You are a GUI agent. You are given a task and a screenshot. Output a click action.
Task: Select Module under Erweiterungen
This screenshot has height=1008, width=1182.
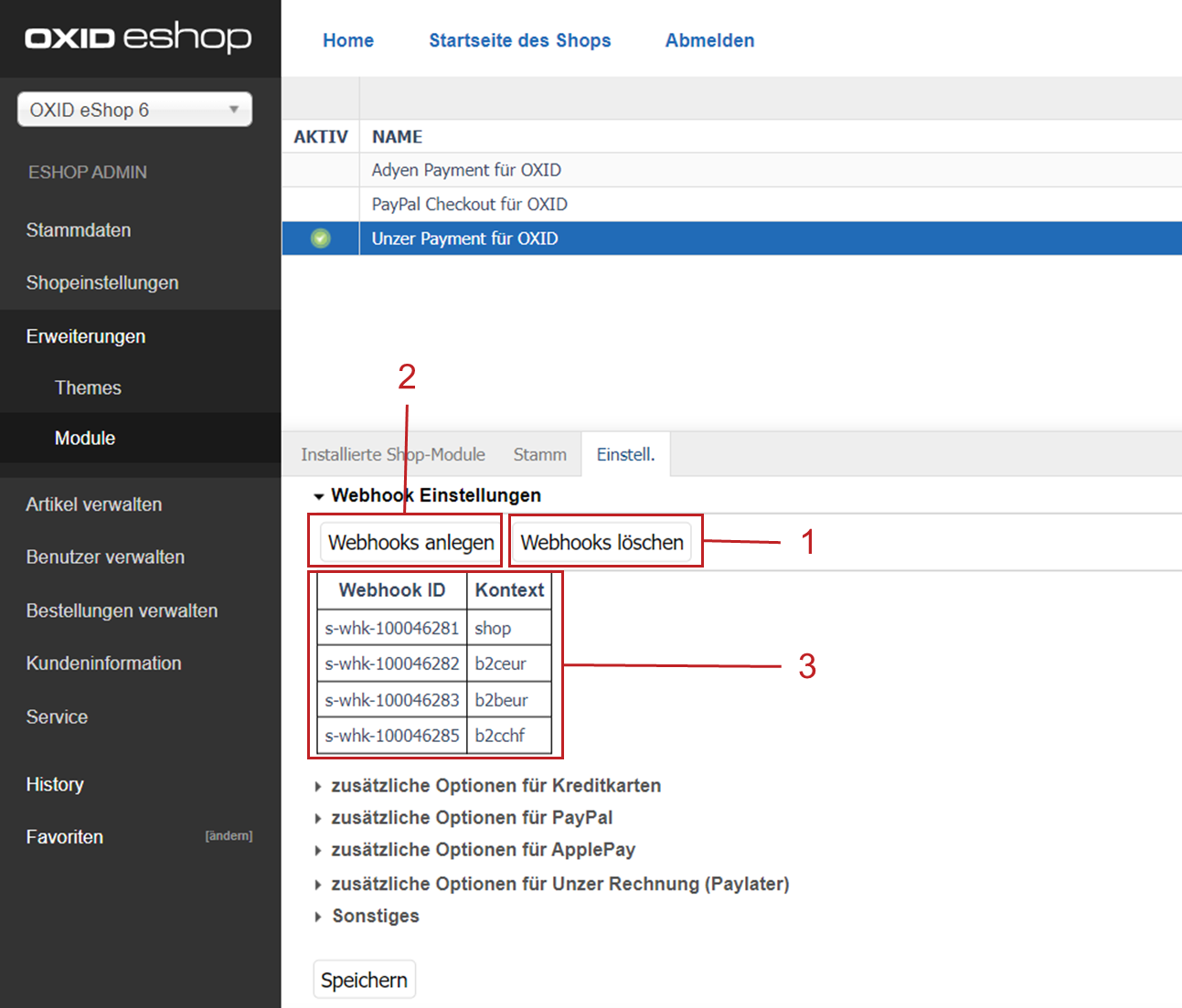tap(85, 438)
